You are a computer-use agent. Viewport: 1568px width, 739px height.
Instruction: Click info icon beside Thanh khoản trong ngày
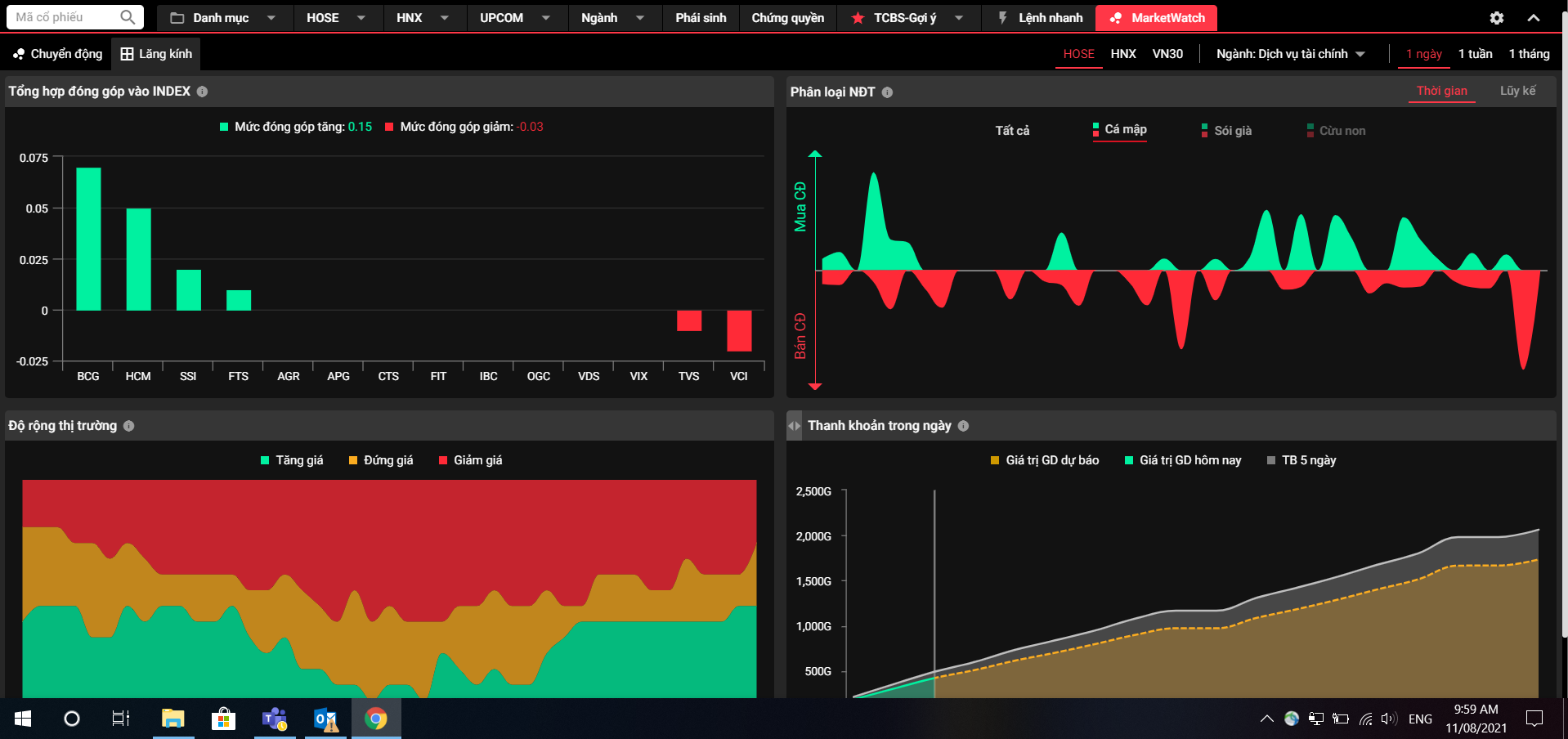[963, 426]
